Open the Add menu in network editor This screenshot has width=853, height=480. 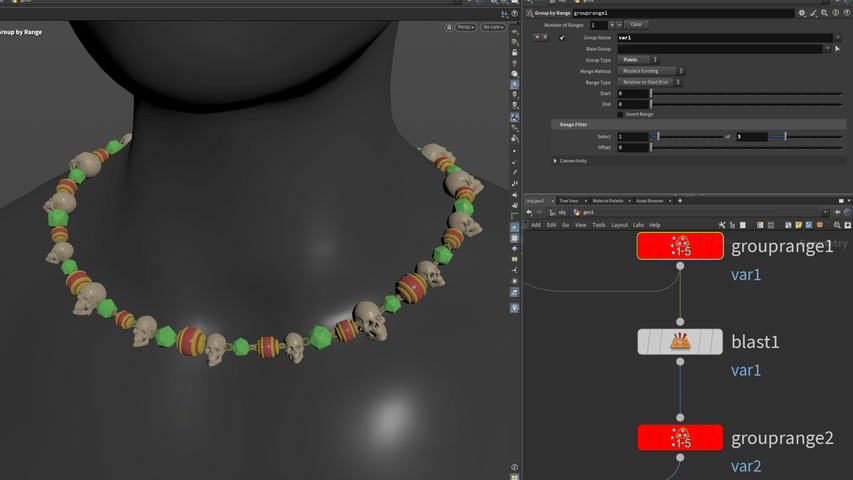click(x=536, y=225)
